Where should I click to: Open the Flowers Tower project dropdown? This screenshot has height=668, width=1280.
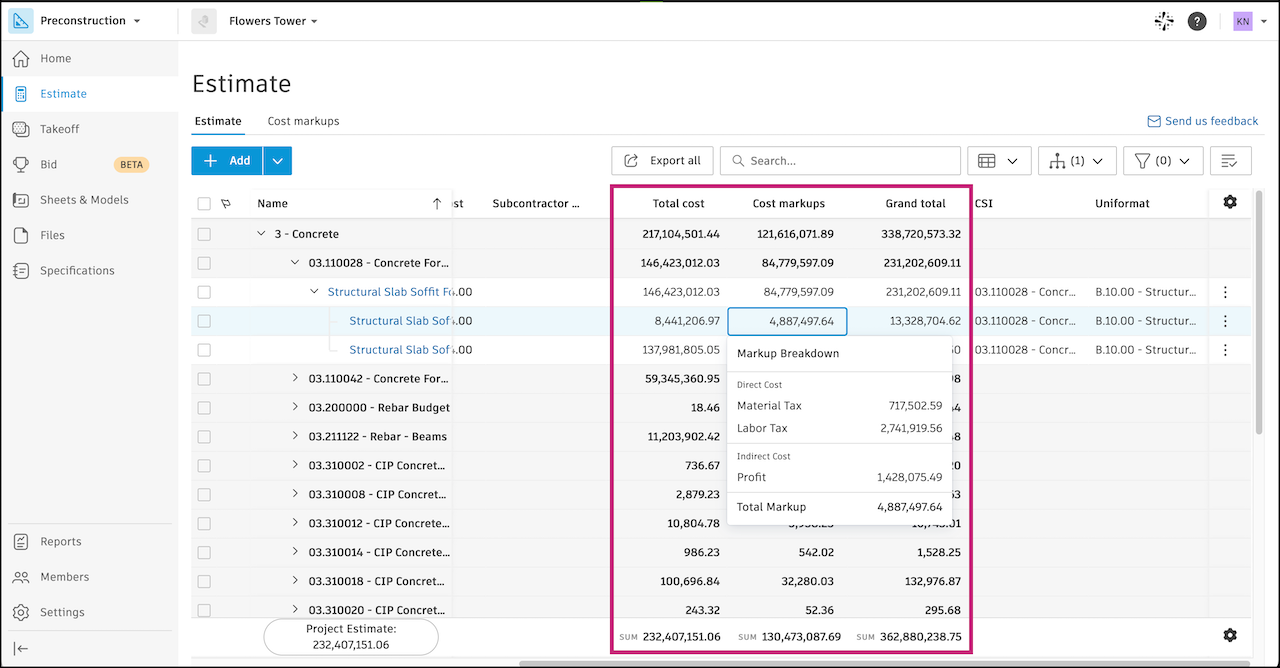[x=272, y=21]
